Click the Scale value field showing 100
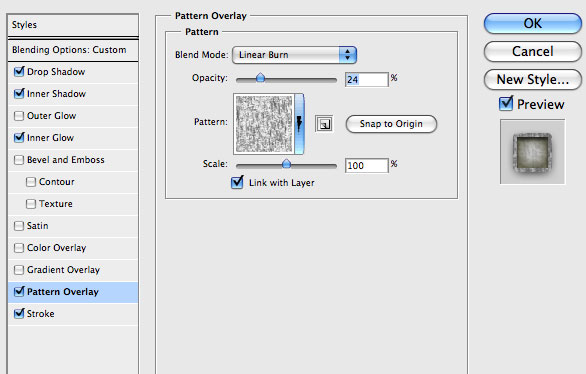This screenshot has width=586, height=374. (367, 166)
